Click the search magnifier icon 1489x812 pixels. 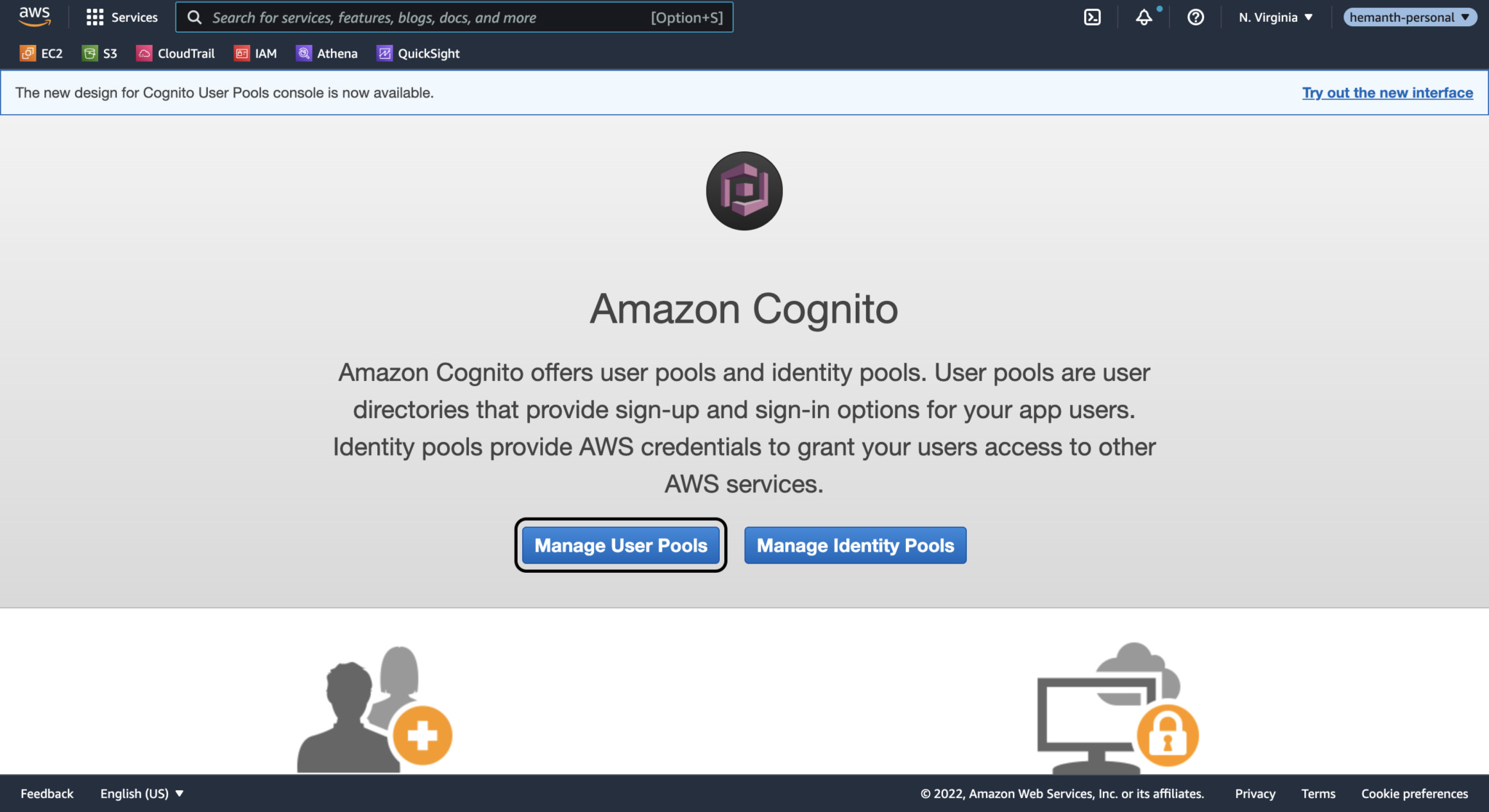click(x=194, y=17)
